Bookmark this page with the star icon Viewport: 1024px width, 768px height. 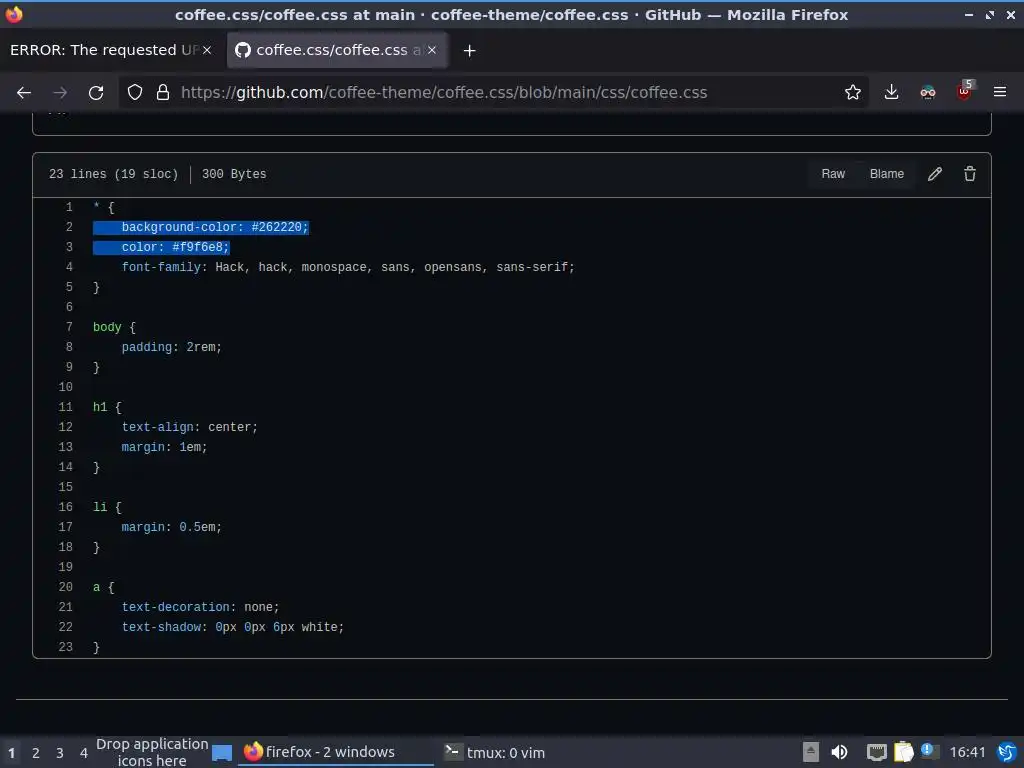(852, 93)
